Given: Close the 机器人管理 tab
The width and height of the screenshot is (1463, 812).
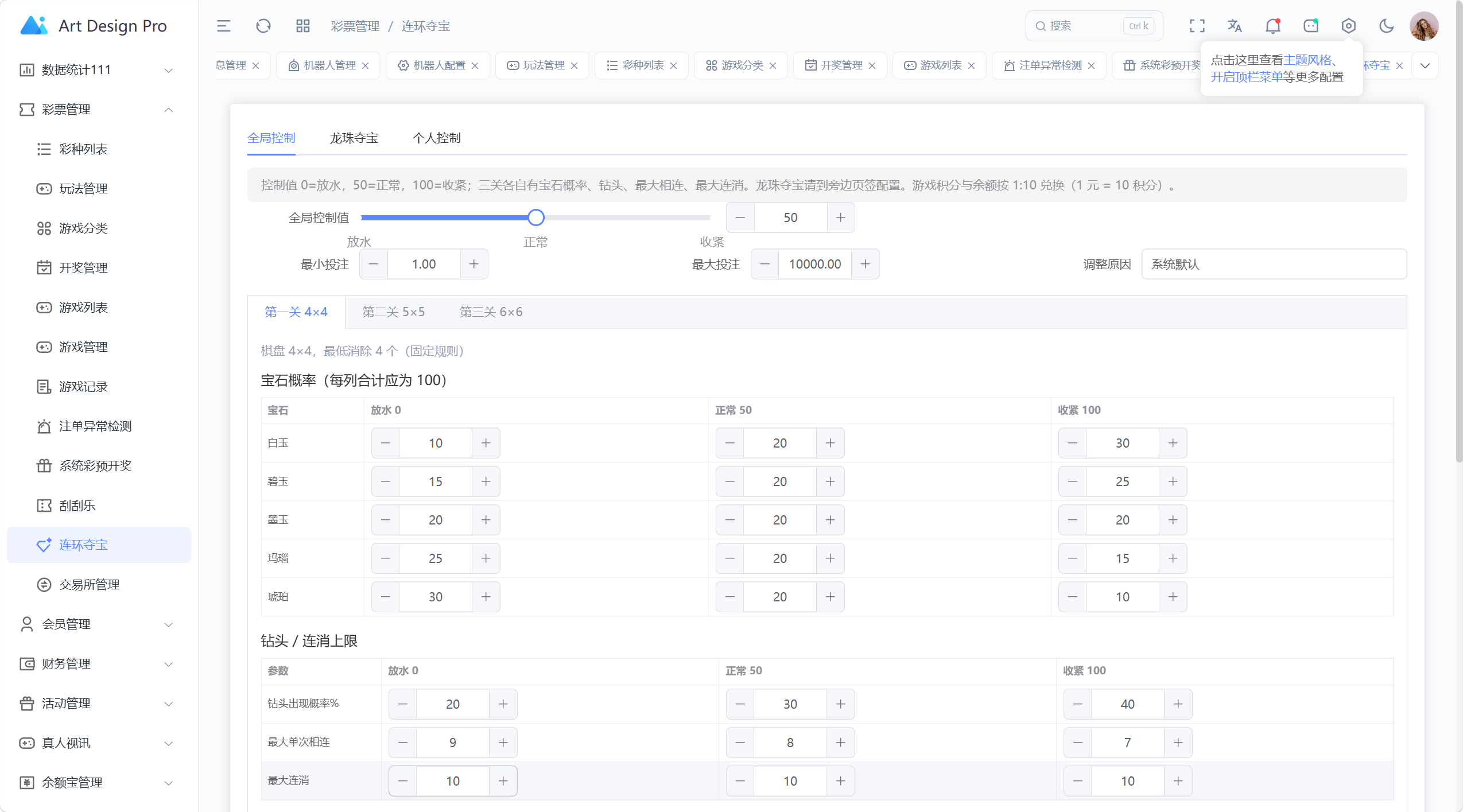Looking at the screenshot, I should coord(365,65).
